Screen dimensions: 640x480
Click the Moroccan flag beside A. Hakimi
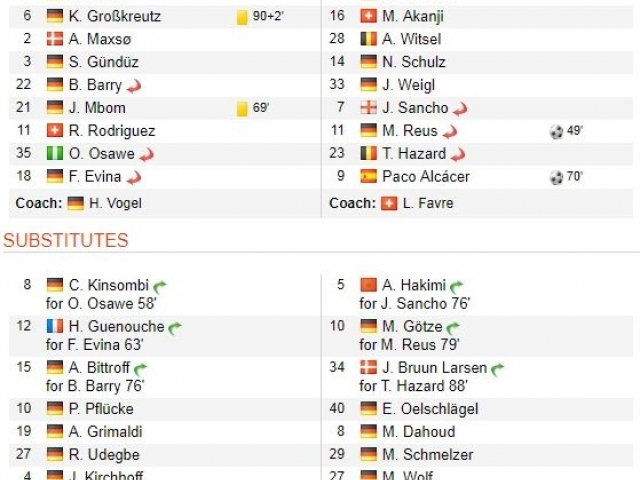[368, 285]
